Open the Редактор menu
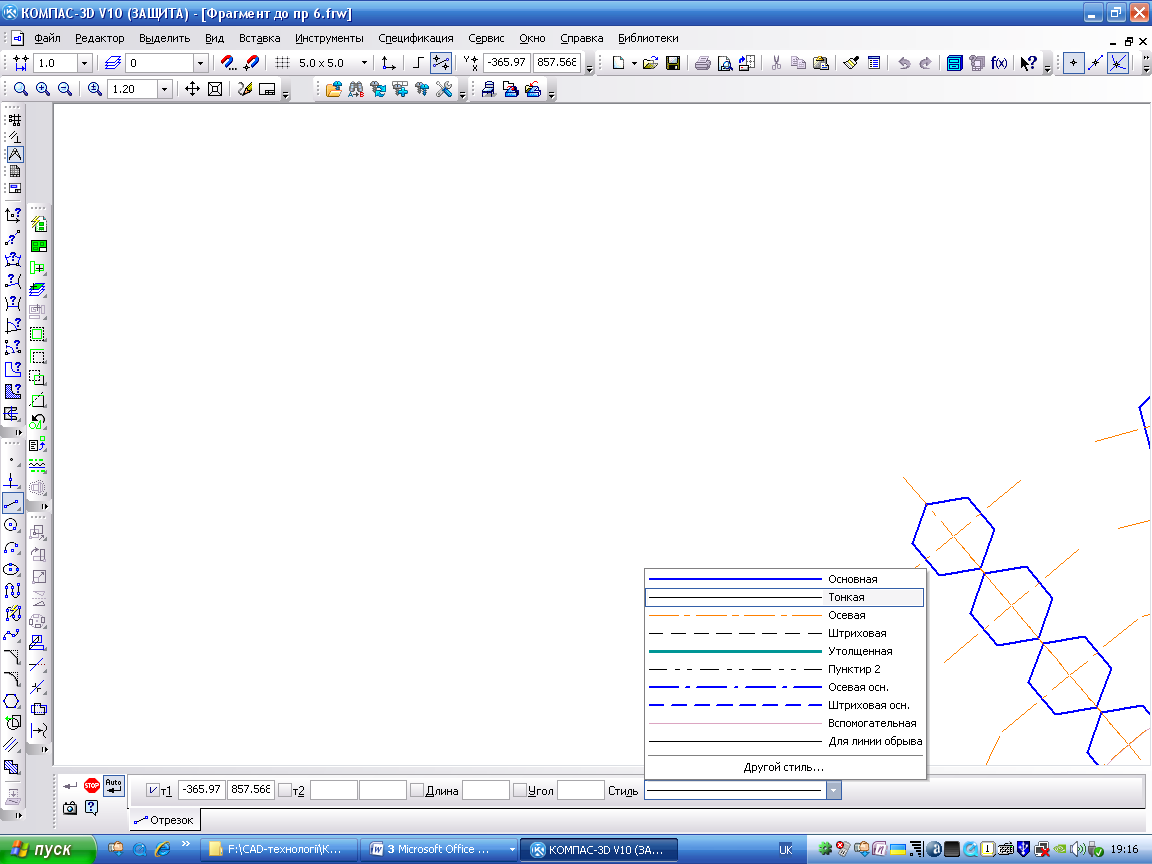Viewport: 1152px width, 864px height. click(99, 38)
